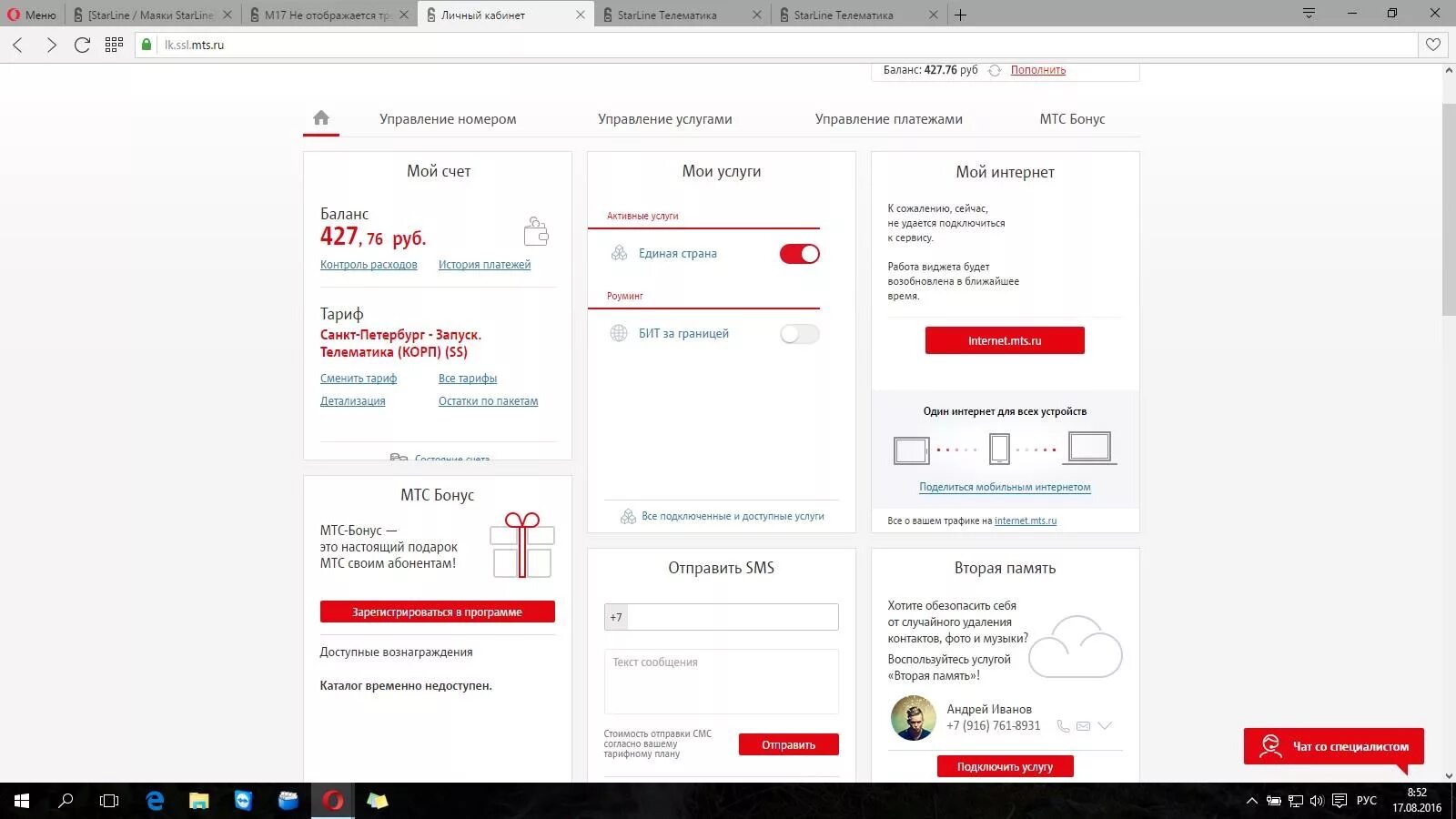Open Остатки по пакетам link
The height and width of the screenshot is (819, 1456).
point(488,401)
